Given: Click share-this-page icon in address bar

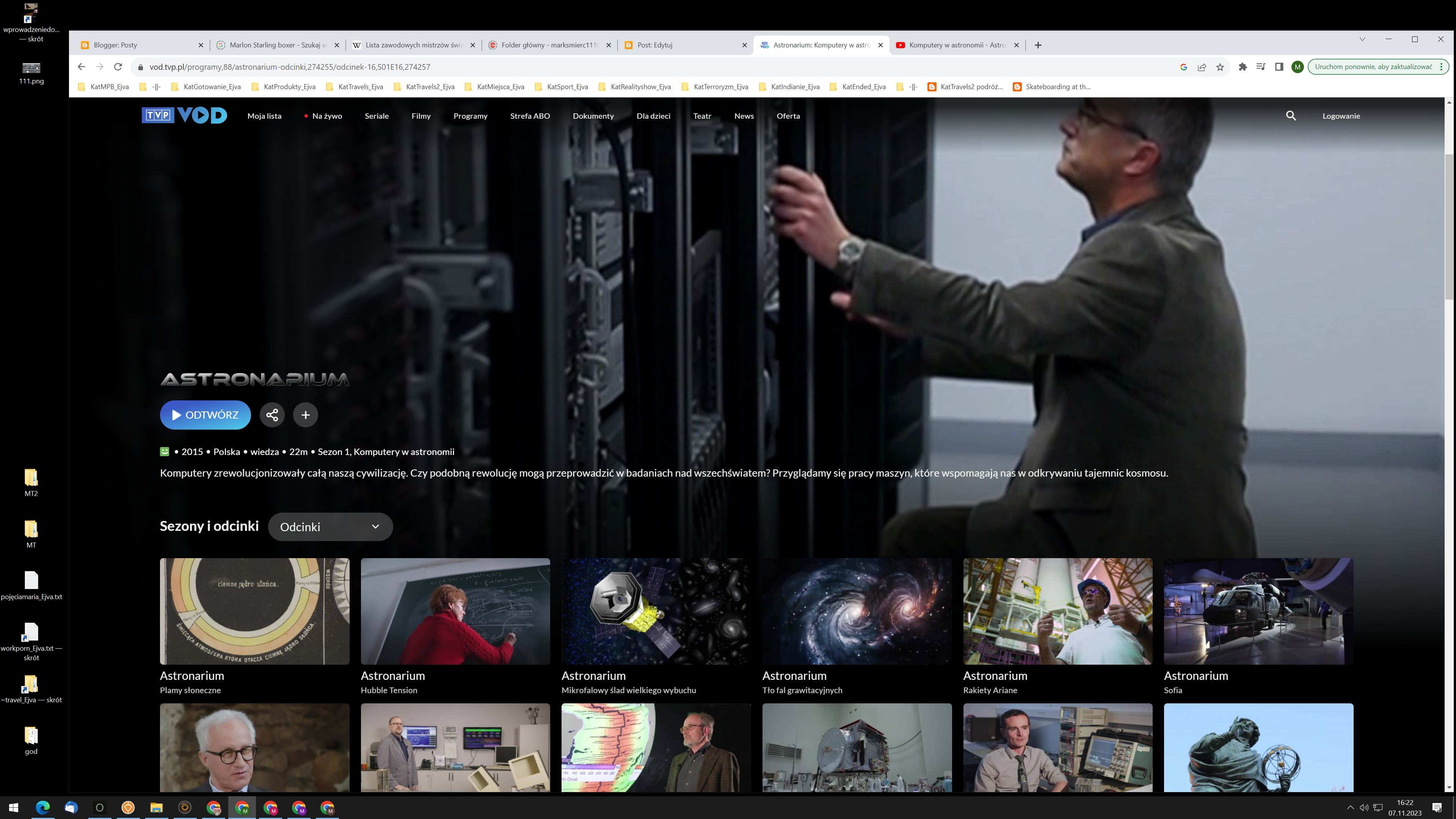Looking at the screenshot, I should (1202, 67).
